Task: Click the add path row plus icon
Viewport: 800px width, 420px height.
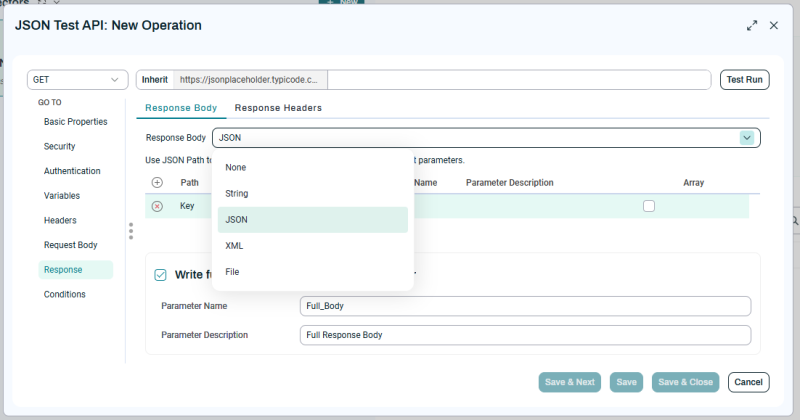Action: 157,183
